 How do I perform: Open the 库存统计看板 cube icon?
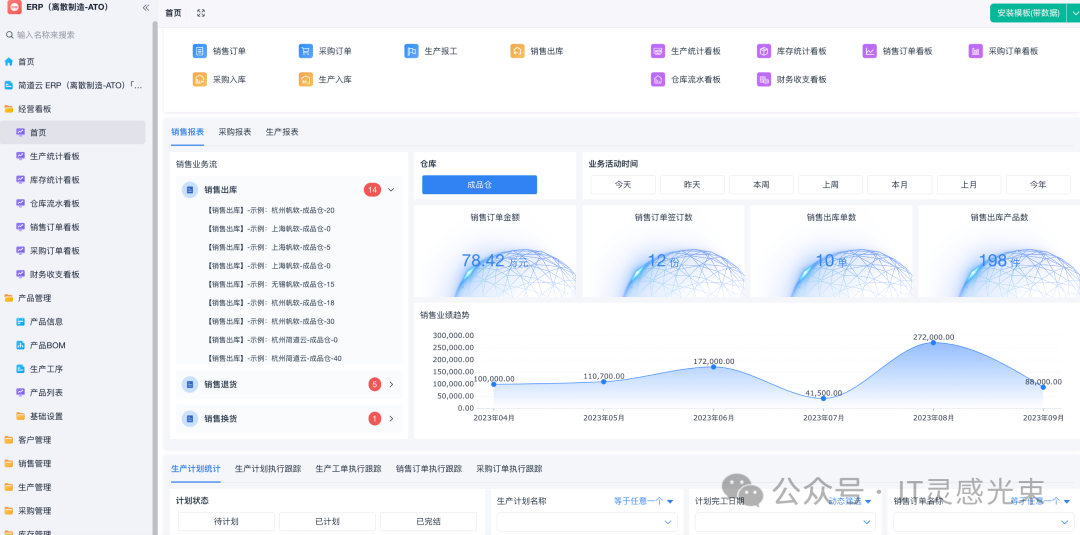[x=764, y=51]
